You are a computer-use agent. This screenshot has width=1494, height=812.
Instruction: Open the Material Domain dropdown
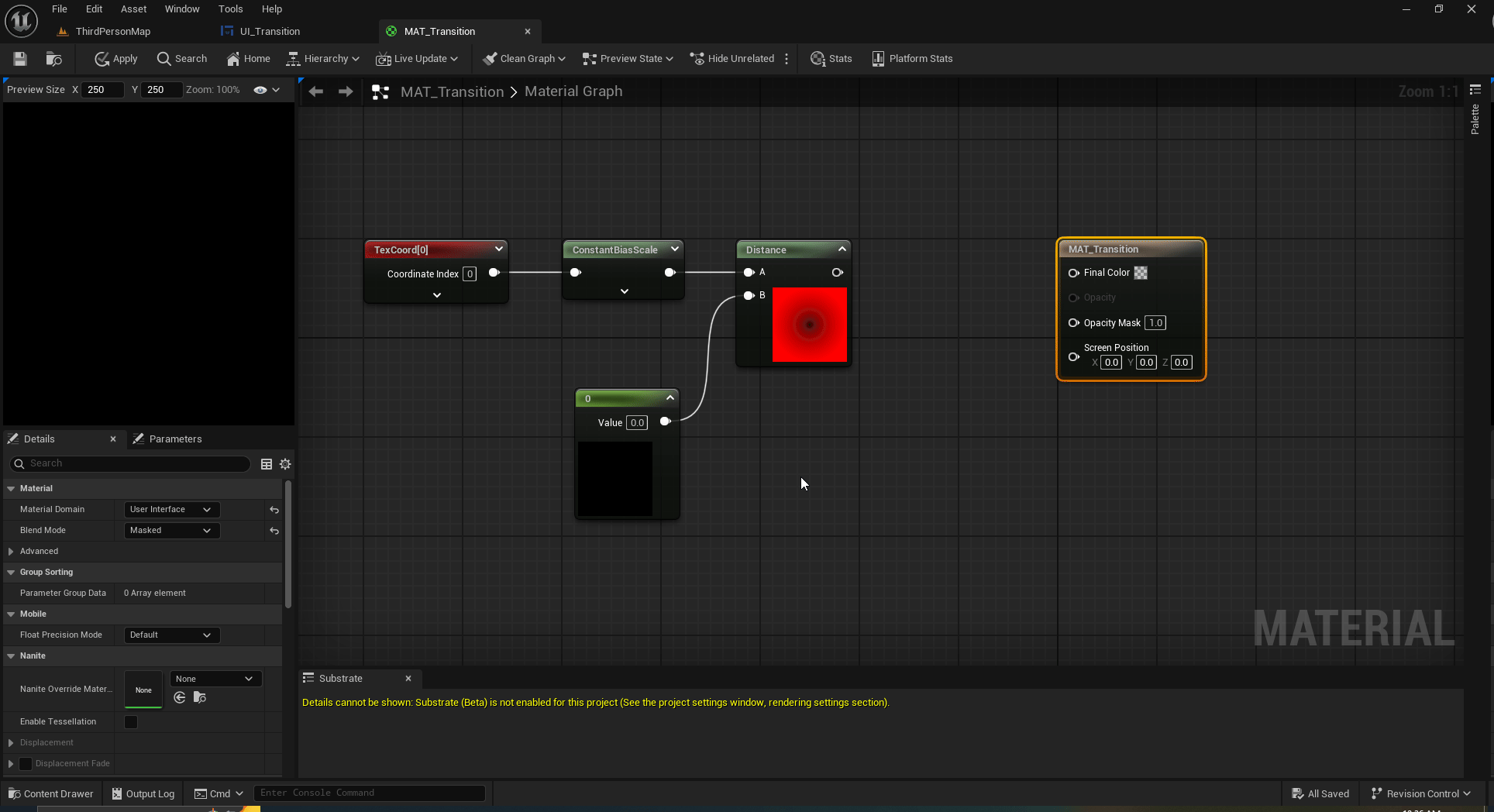pos(171,510)
